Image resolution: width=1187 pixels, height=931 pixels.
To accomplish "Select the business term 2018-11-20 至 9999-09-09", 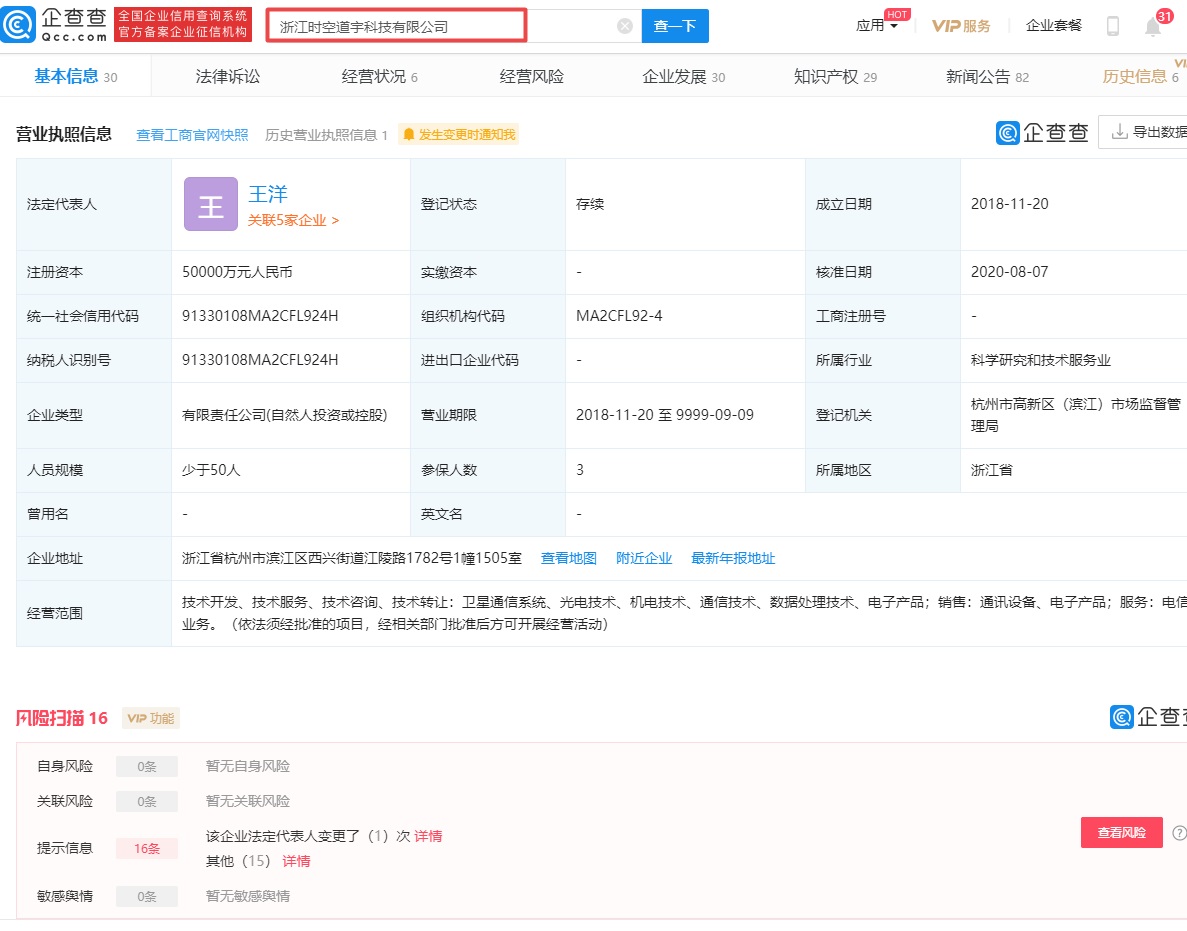I will 665,416.
